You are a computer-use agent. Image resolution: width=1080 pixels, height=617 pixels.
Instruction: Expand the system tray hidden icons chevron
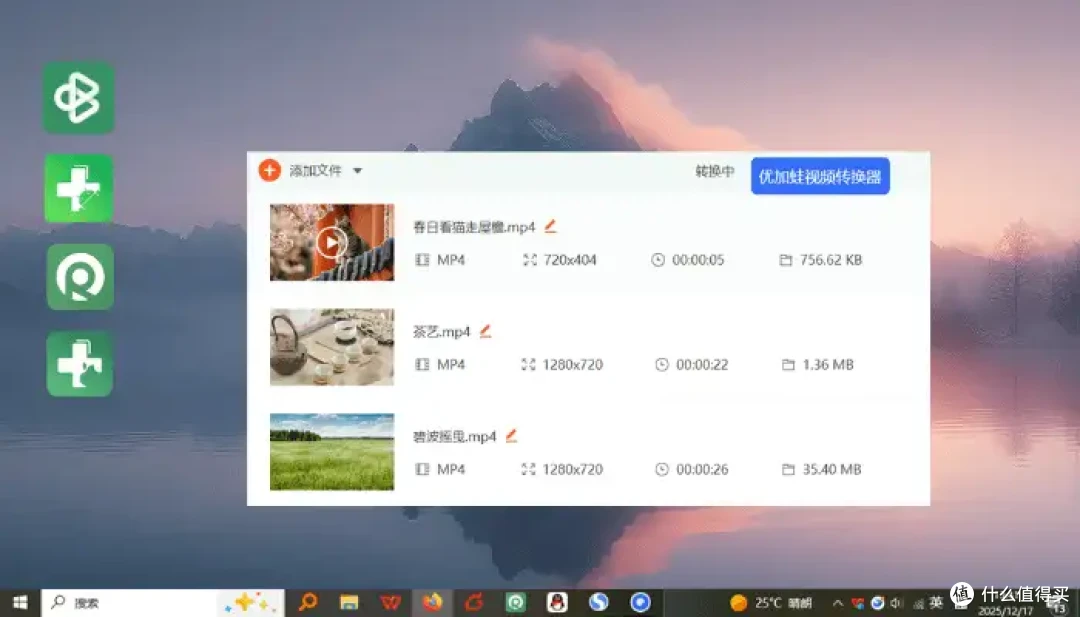[x=838, y=603]
